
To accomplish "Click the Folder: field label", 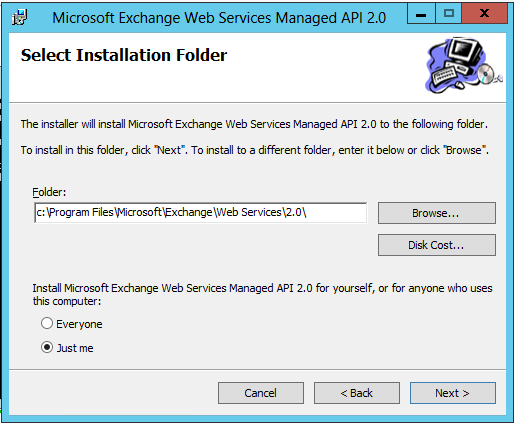I will pos(49,192).
